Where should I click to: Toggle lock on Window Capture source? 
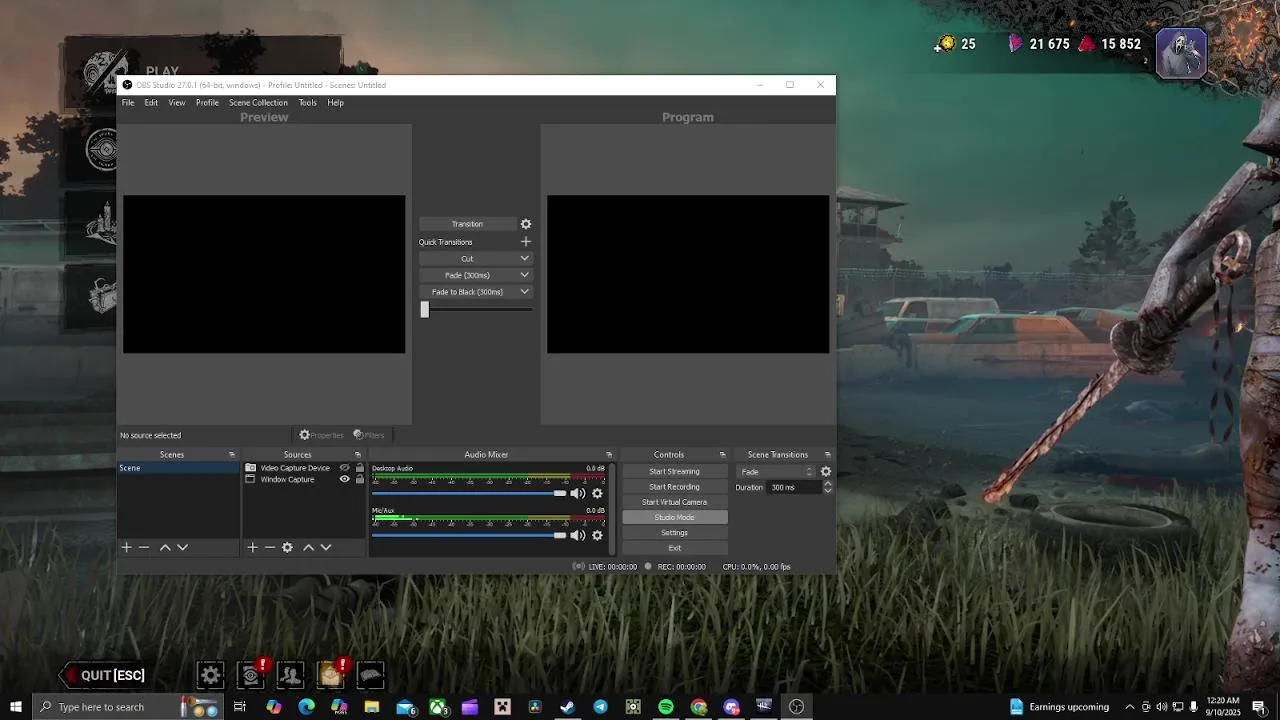pos(360,479)
